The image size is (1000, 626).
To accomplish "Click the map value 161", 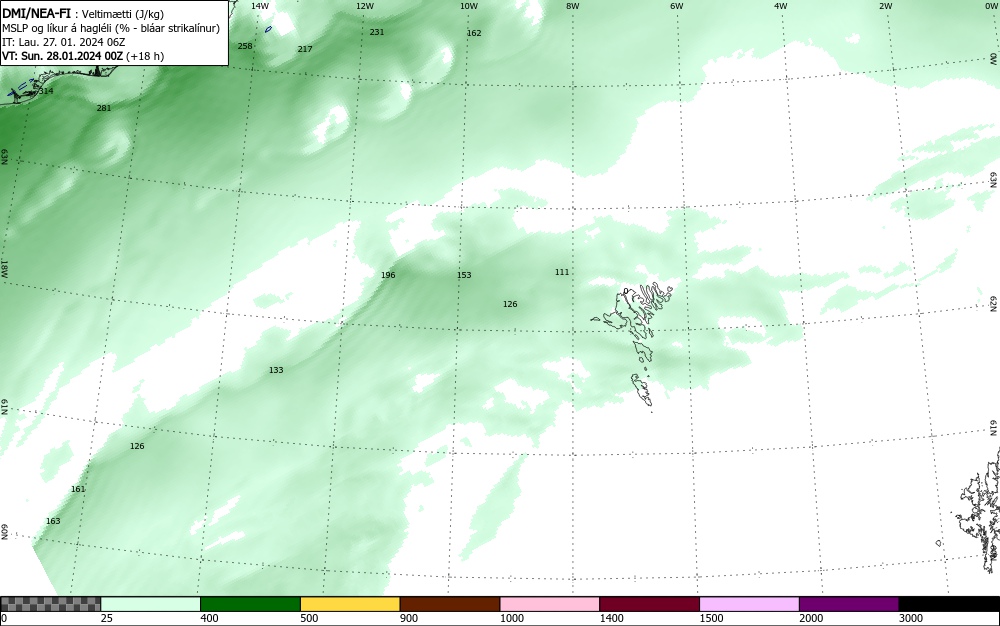I will tap(78, 490).
